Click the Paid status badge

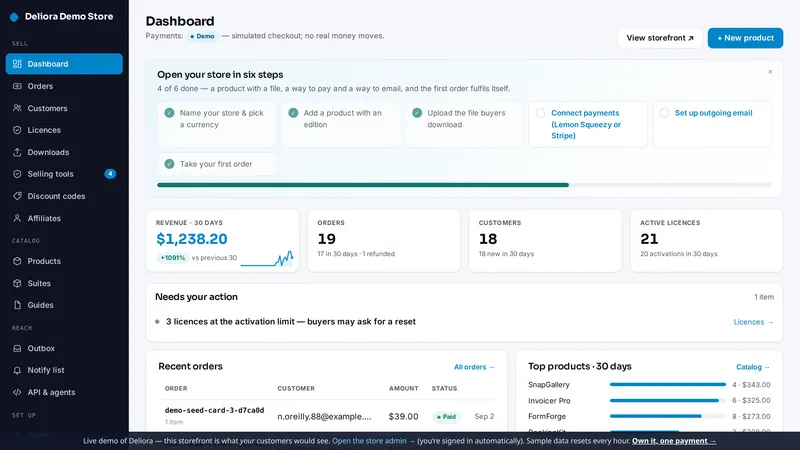446,417
